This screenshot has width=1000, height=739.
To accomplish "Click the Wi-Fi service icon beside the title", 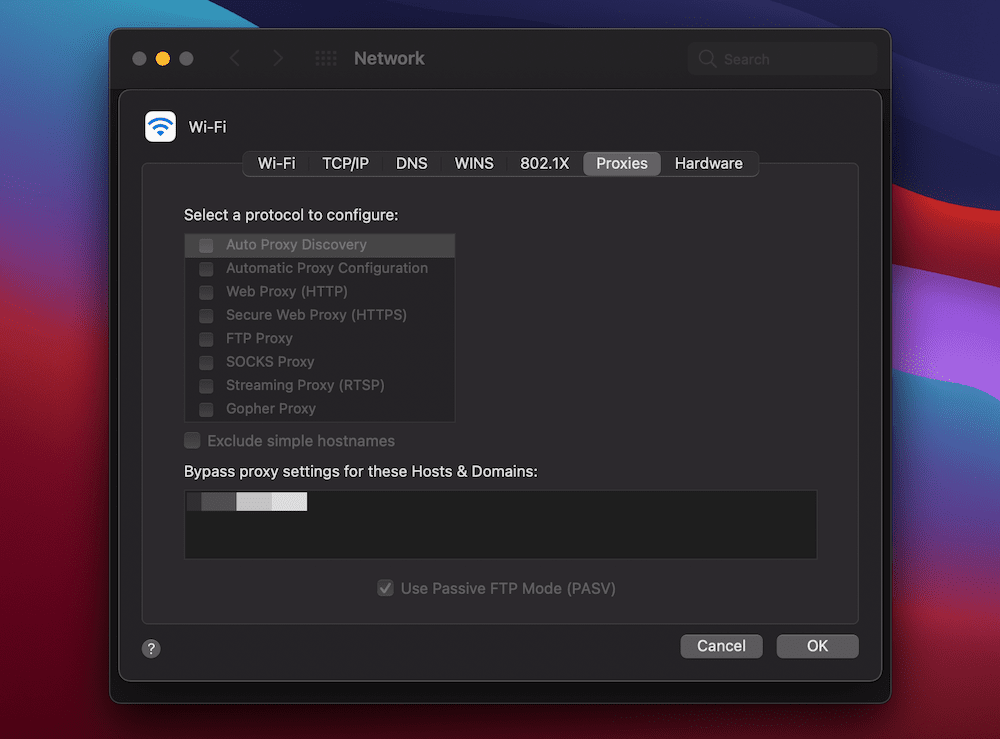I will [x=160, y=126].
